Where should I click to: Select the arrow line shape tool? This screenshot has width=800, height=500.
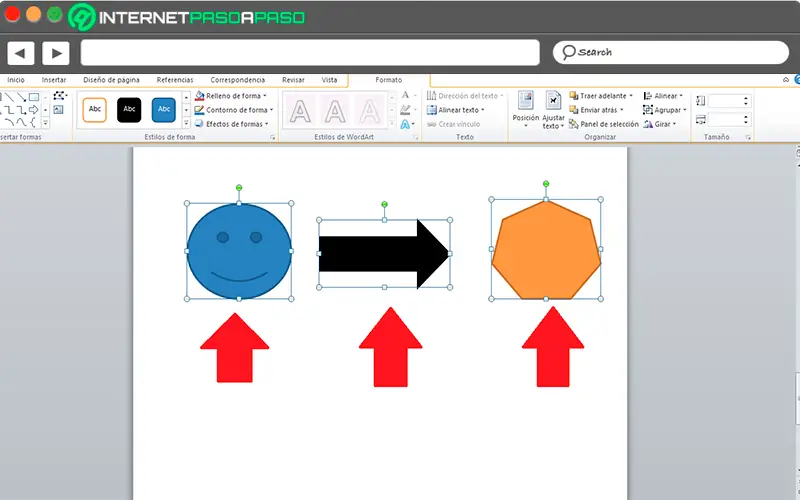pos(21,97)
